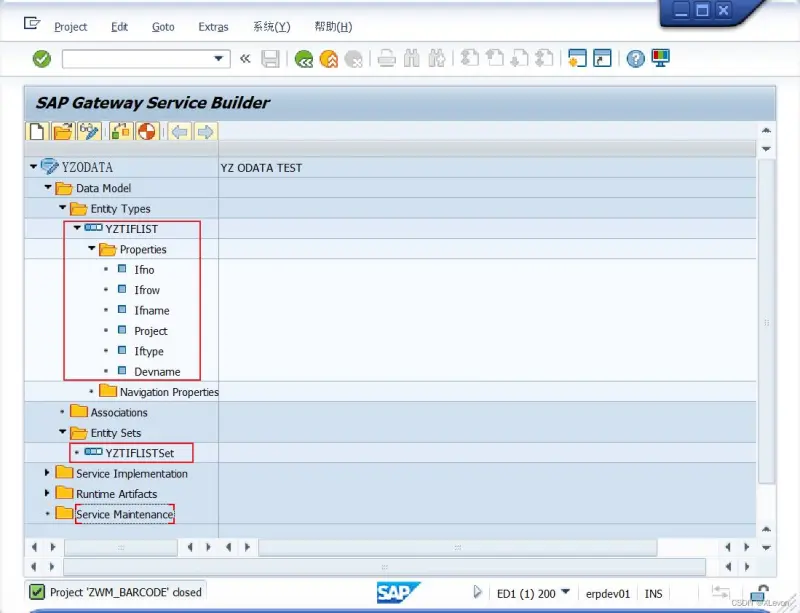
Task: Click the First Page icon
Action: pyautogui.click(x=469, y=58)
